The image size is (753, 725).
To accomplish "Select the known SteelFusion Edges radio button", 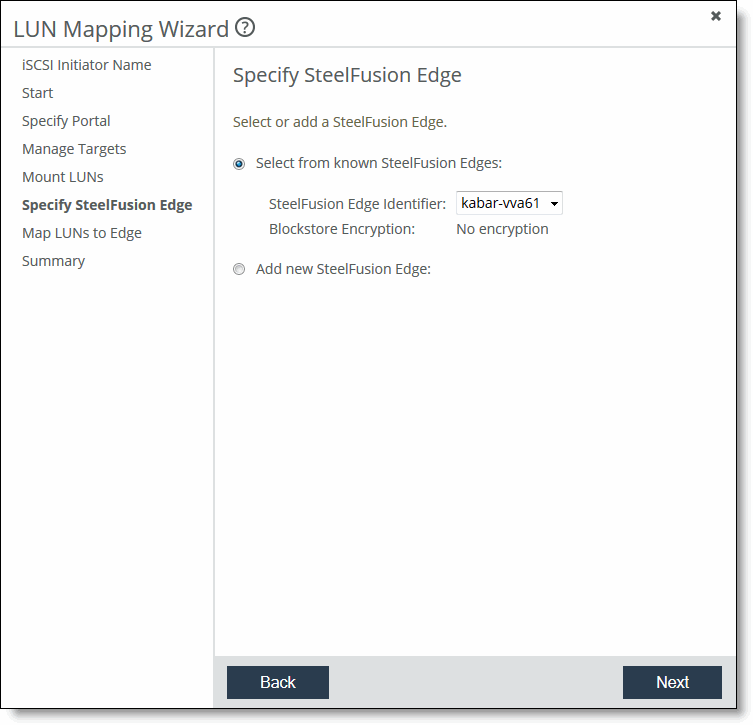I will [x=239, y=164].
